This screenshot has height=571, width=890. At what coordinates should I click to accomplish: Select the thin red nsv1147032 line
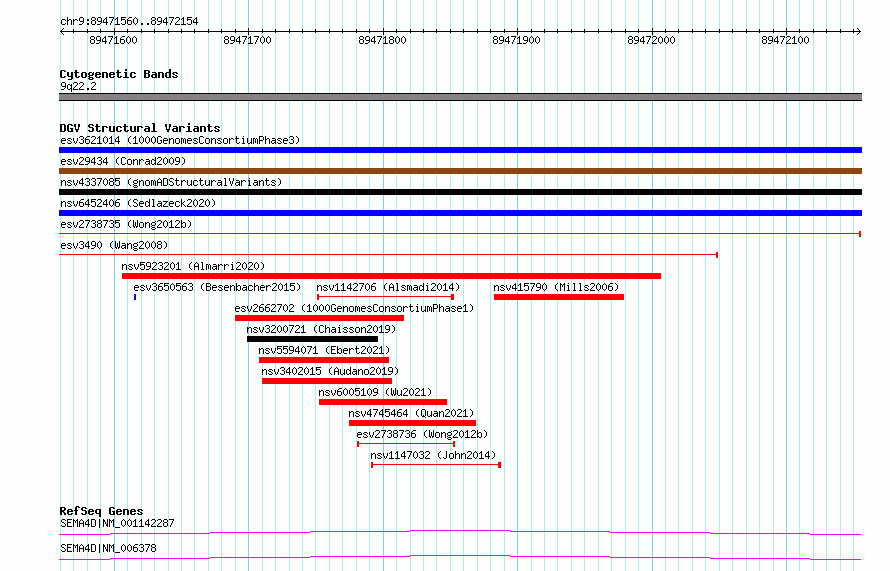click(x=436, y=465)
